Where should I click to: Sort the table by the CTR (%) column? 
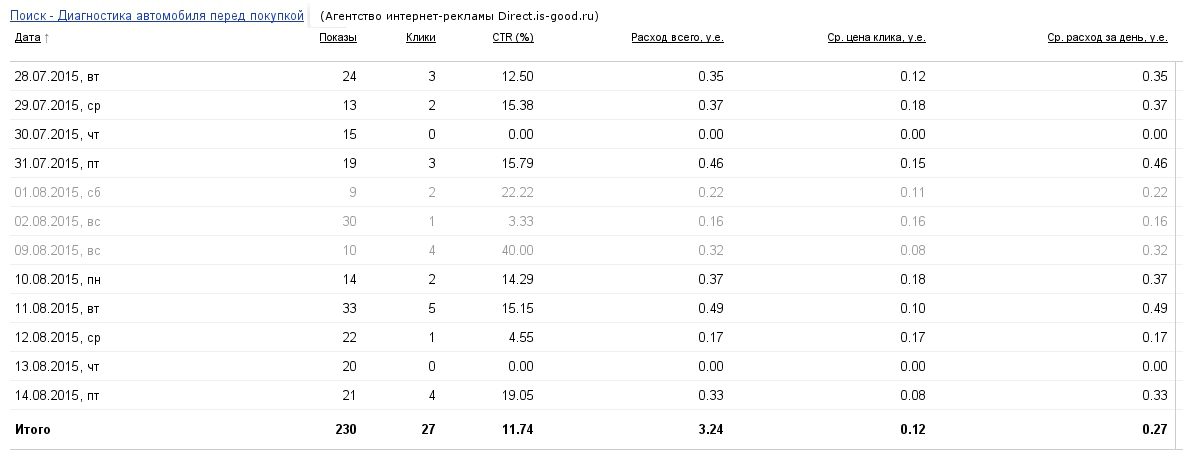coord(513,37)
